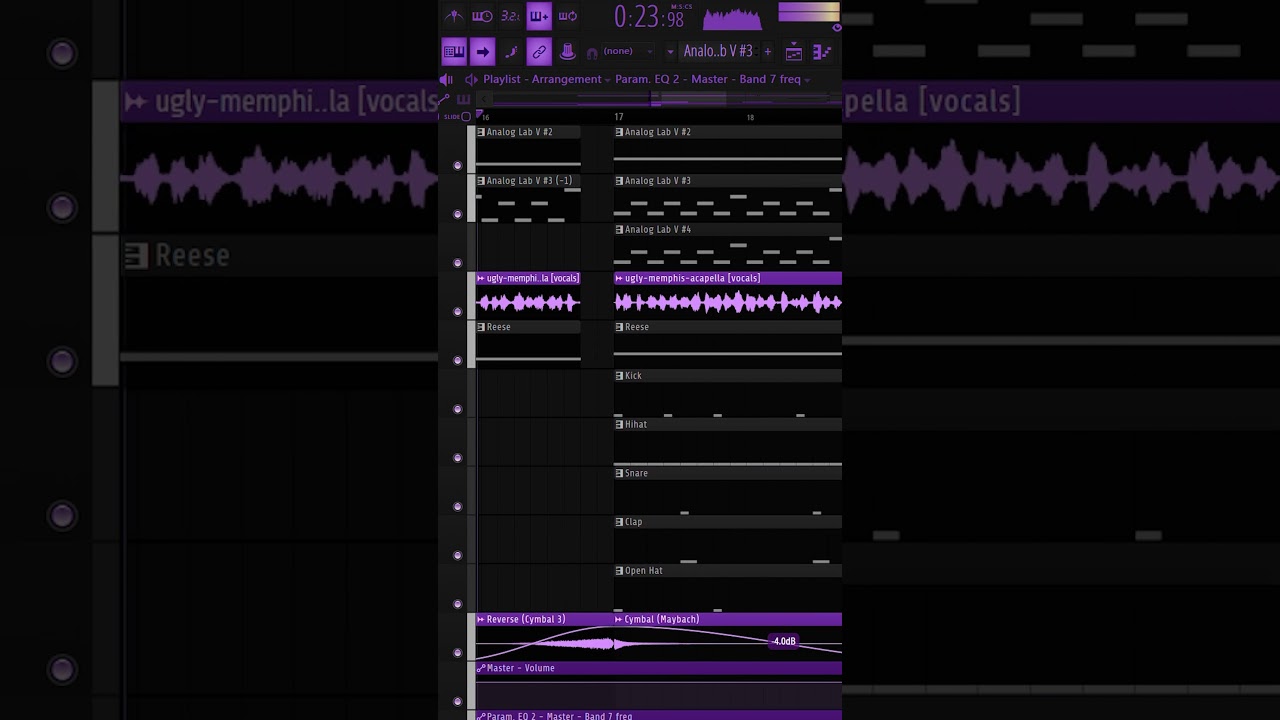Open the Kick pattern clip menu icon

coord(619,376)
